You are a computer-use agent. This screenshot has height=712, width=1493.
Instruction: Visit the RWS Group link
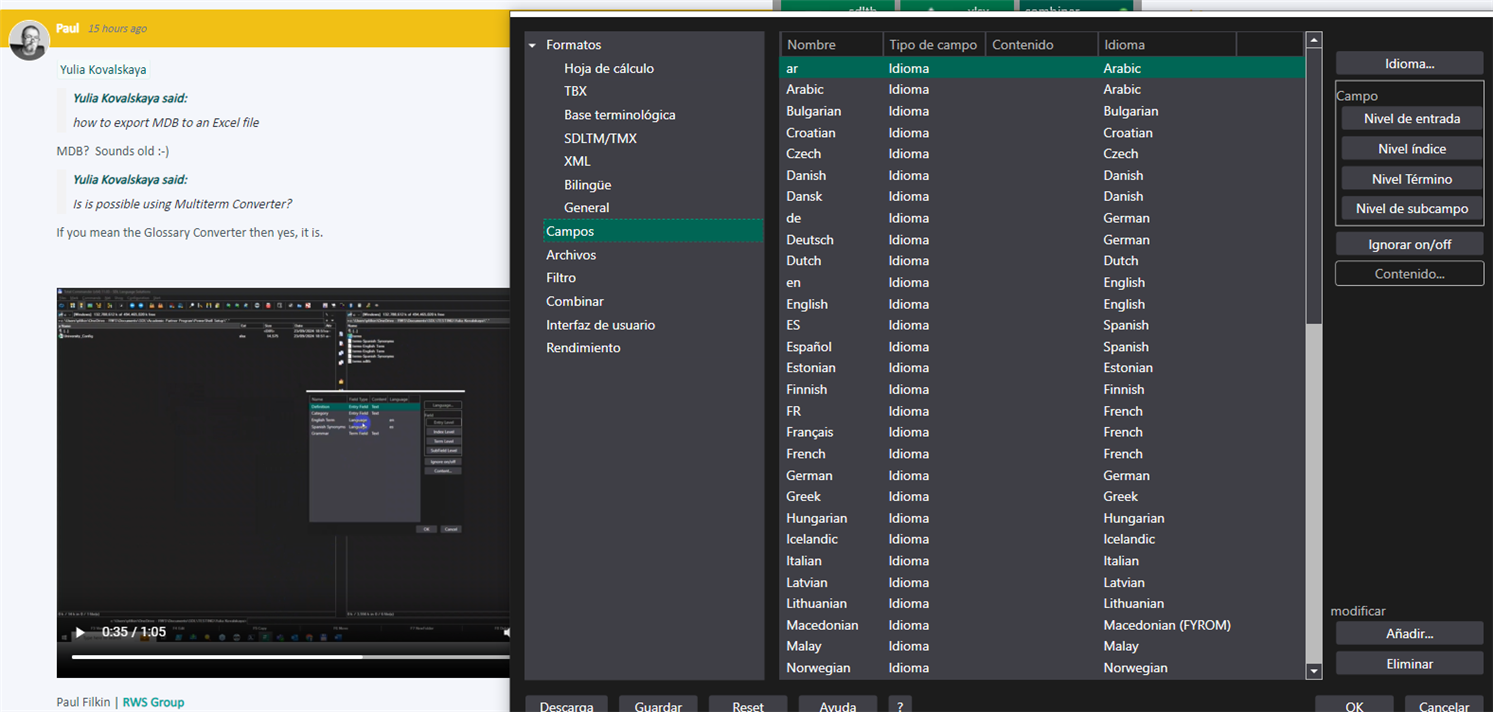coord(152,702)
